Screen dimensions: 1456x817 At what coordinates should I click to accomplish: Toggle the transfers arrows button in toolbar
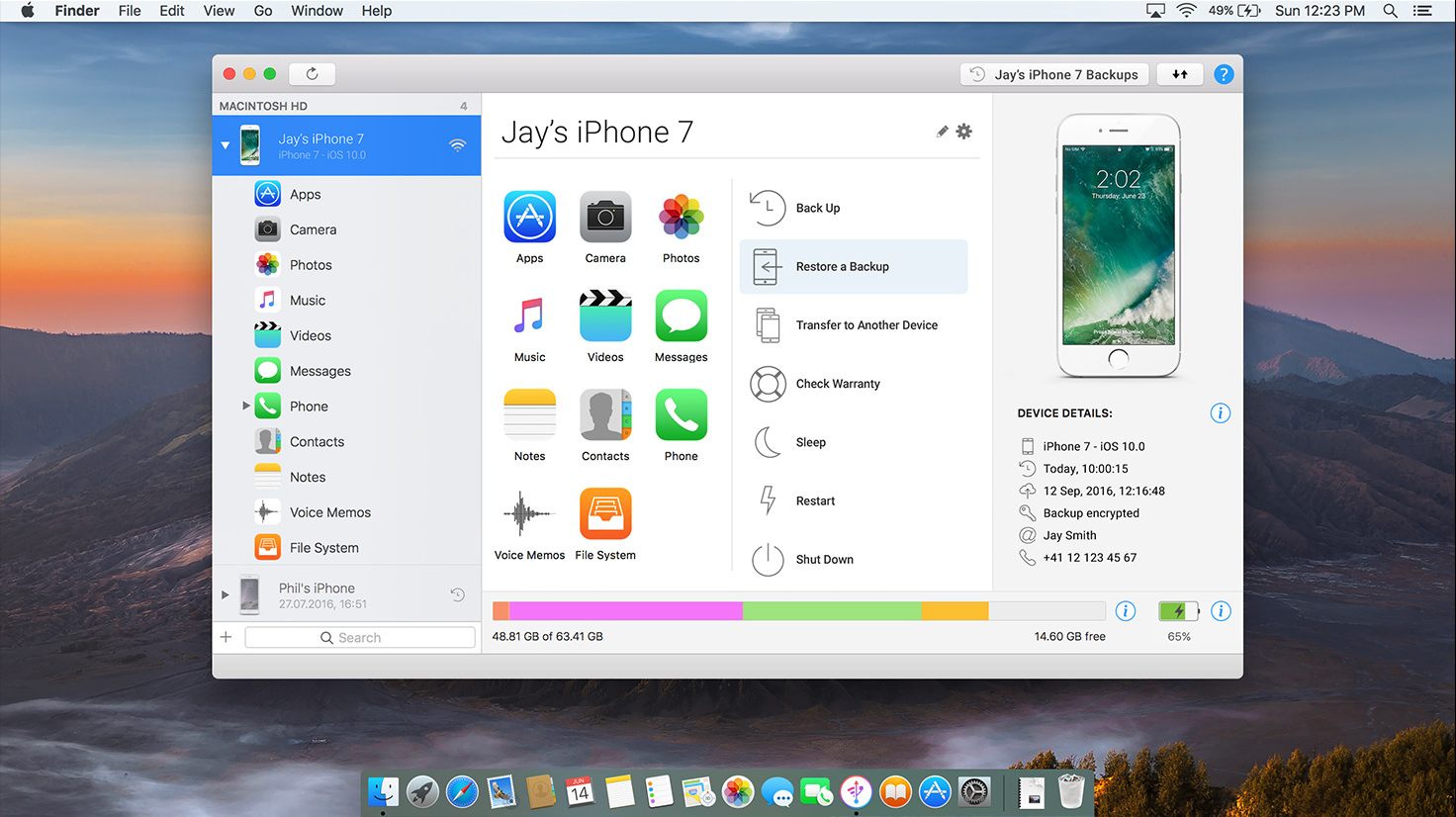(1180, 74)
